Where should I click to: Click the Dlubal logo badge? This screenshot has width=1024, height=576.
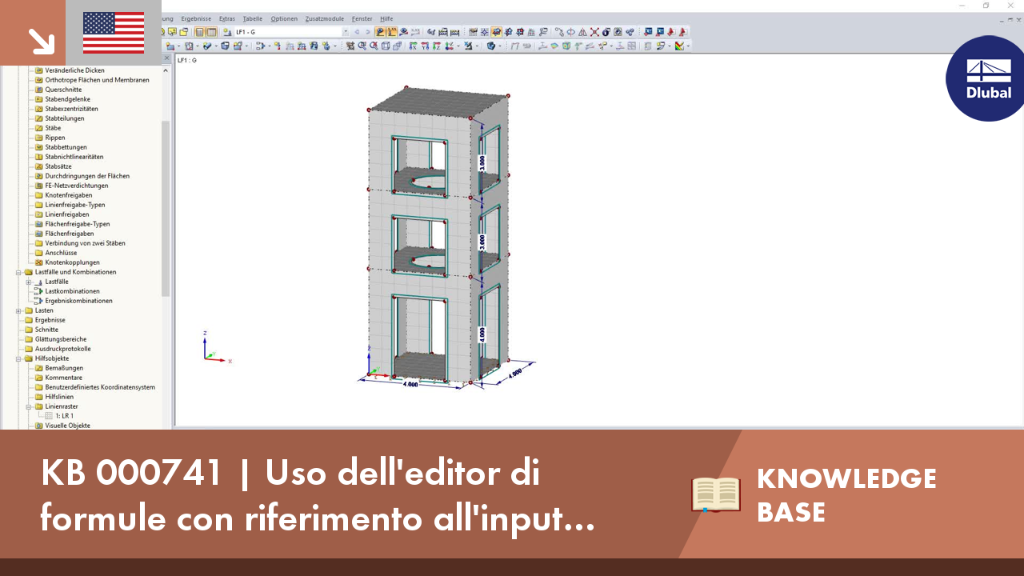pyautogui.click(x=986, y=78)
